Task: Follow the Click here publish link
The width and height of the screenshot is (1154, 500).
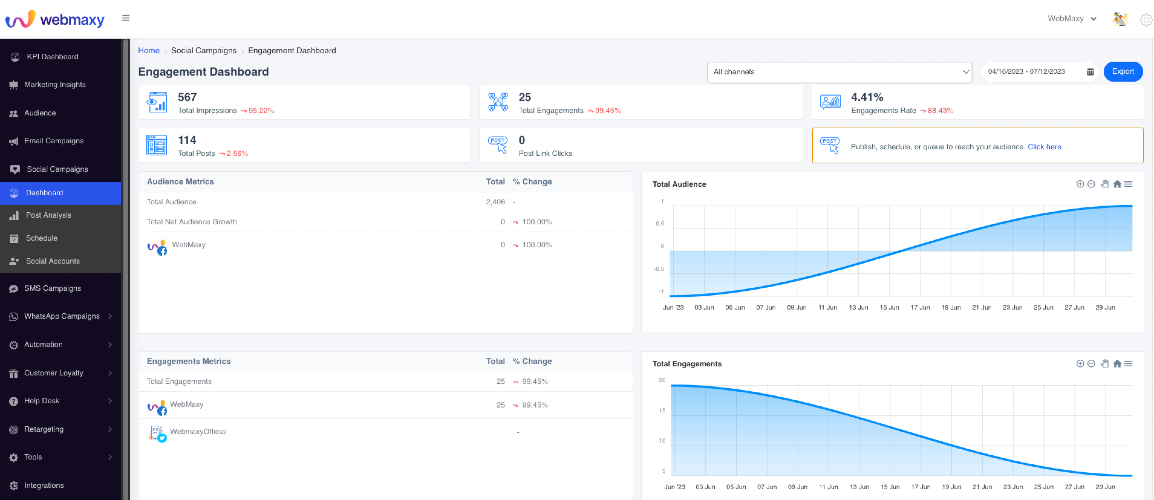Action: pyautogui.click(x=1044, y=147)
